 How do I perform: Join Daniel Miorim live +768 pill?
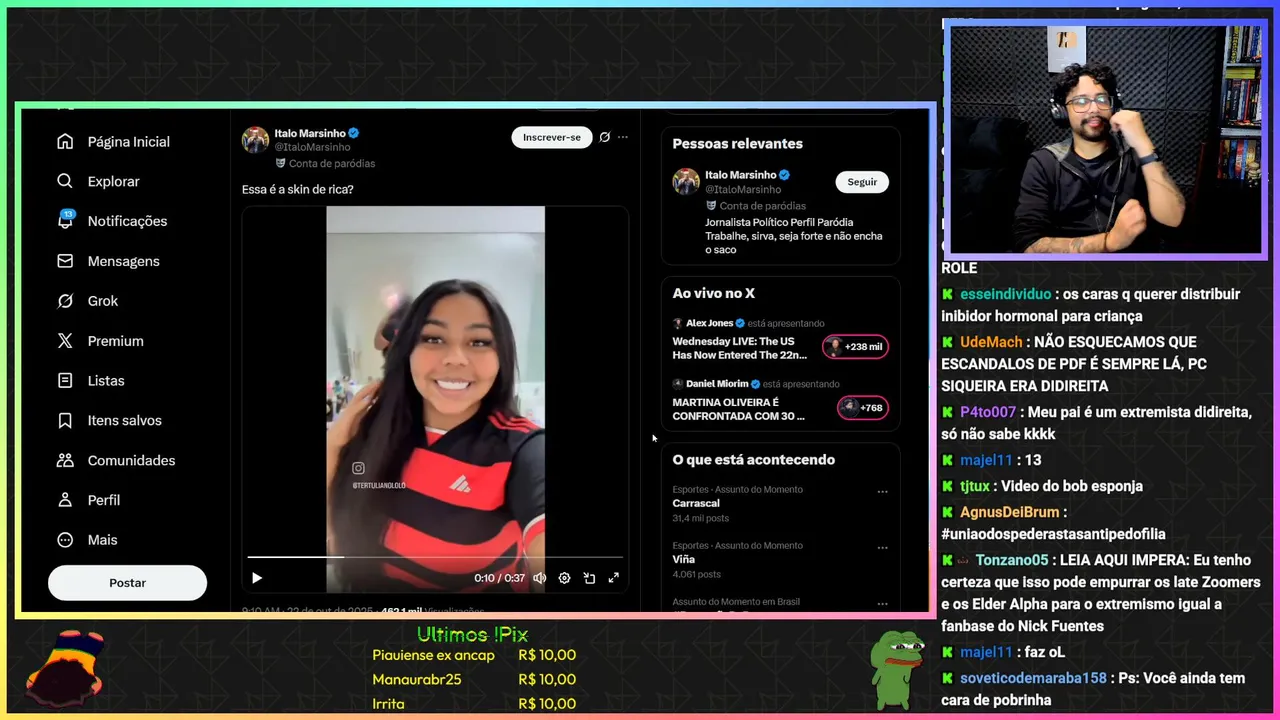click(x=863, y=408)
